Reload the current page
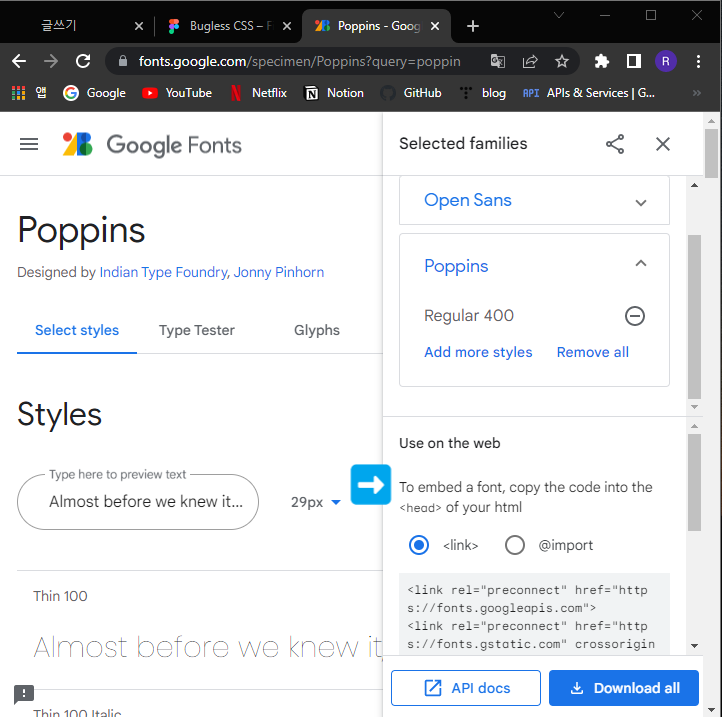Viewport: 722px width, 717px height. click(x=83, y=61)
